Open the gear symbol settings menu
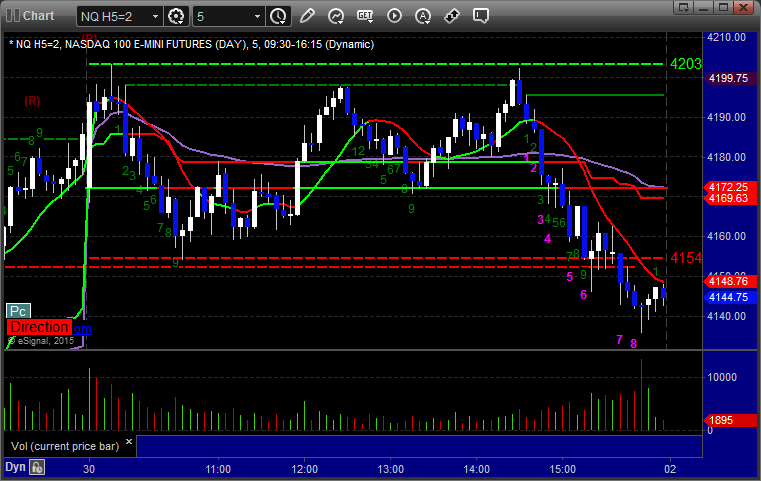The height and width of the screenshot is (481, 761). click(x=176, y=17)
